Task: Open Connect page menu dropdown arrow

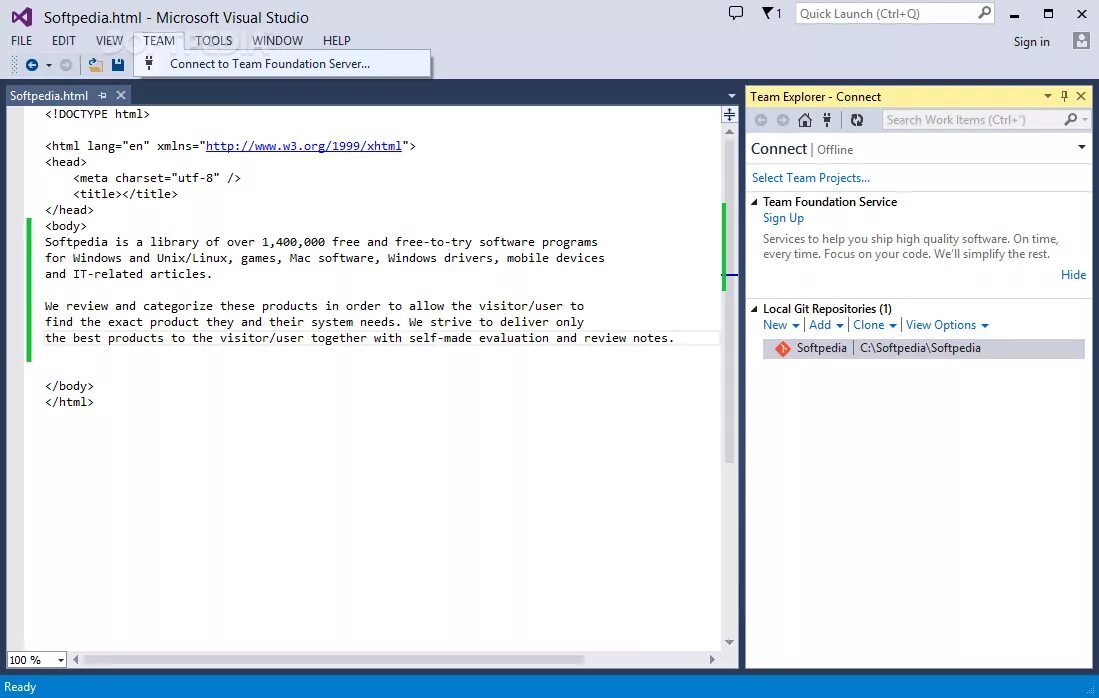Action: (x=1081, y=147)
